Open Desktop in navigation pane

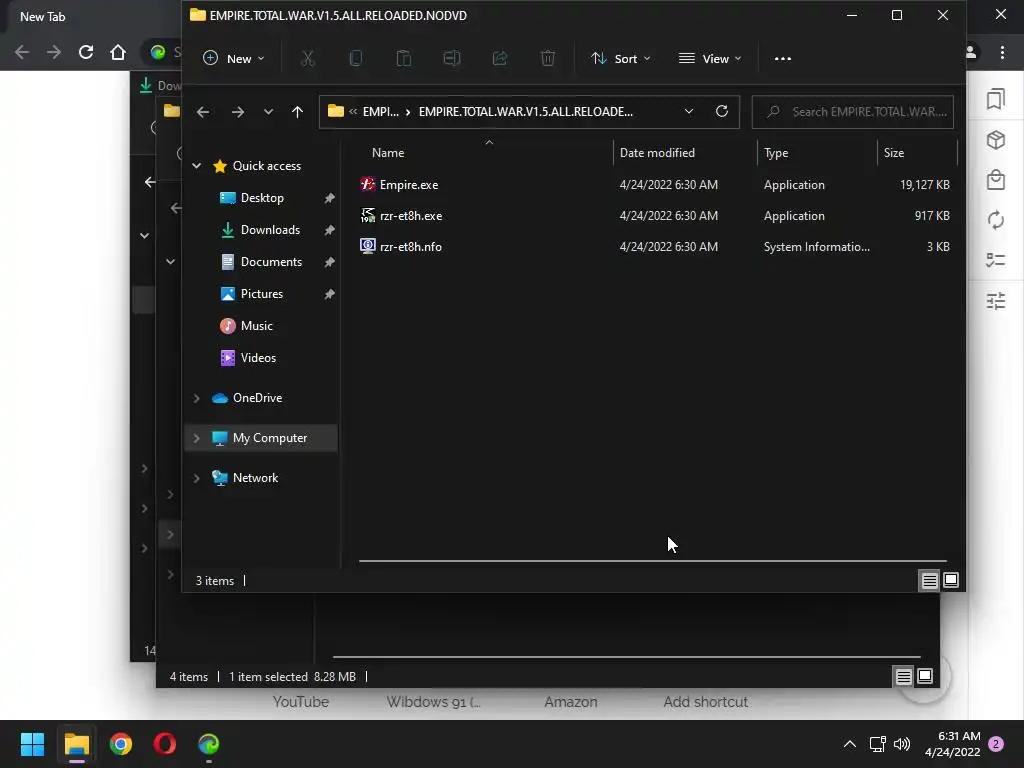pyautogui.click(x=262, y=198)
